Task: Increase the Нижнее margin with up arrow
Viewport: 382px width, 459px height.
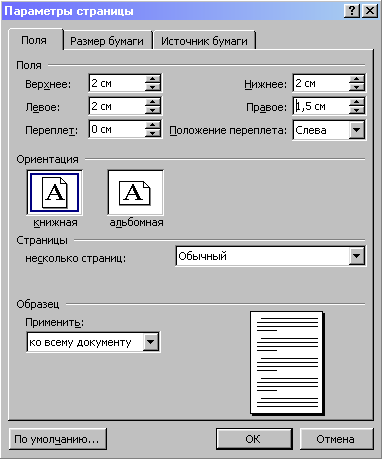Action: click(357, 79)
